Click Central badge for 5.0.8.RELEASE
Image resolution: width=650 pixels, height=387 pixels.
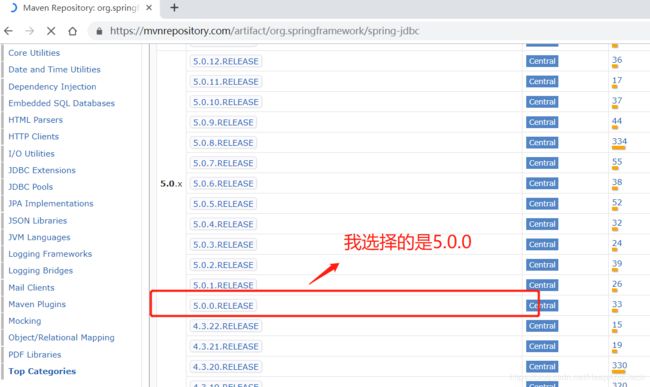coord(542,143)
